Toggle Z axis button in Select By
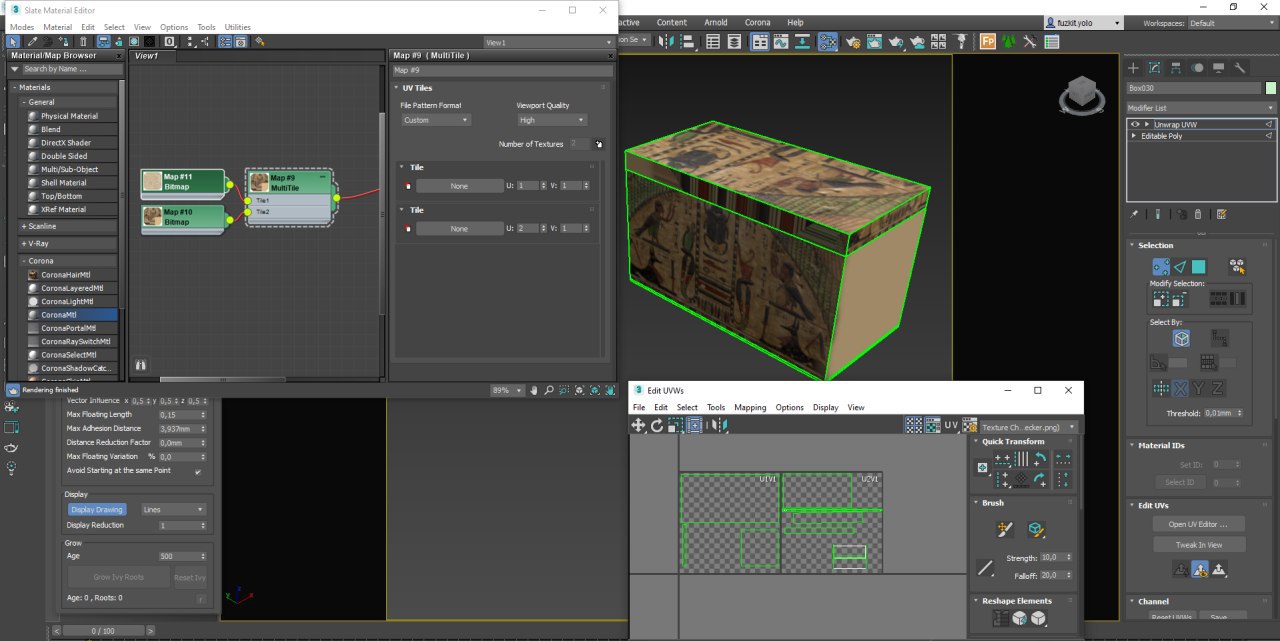The height and width of the screenshot is (641, 1280). [1217, 388]
